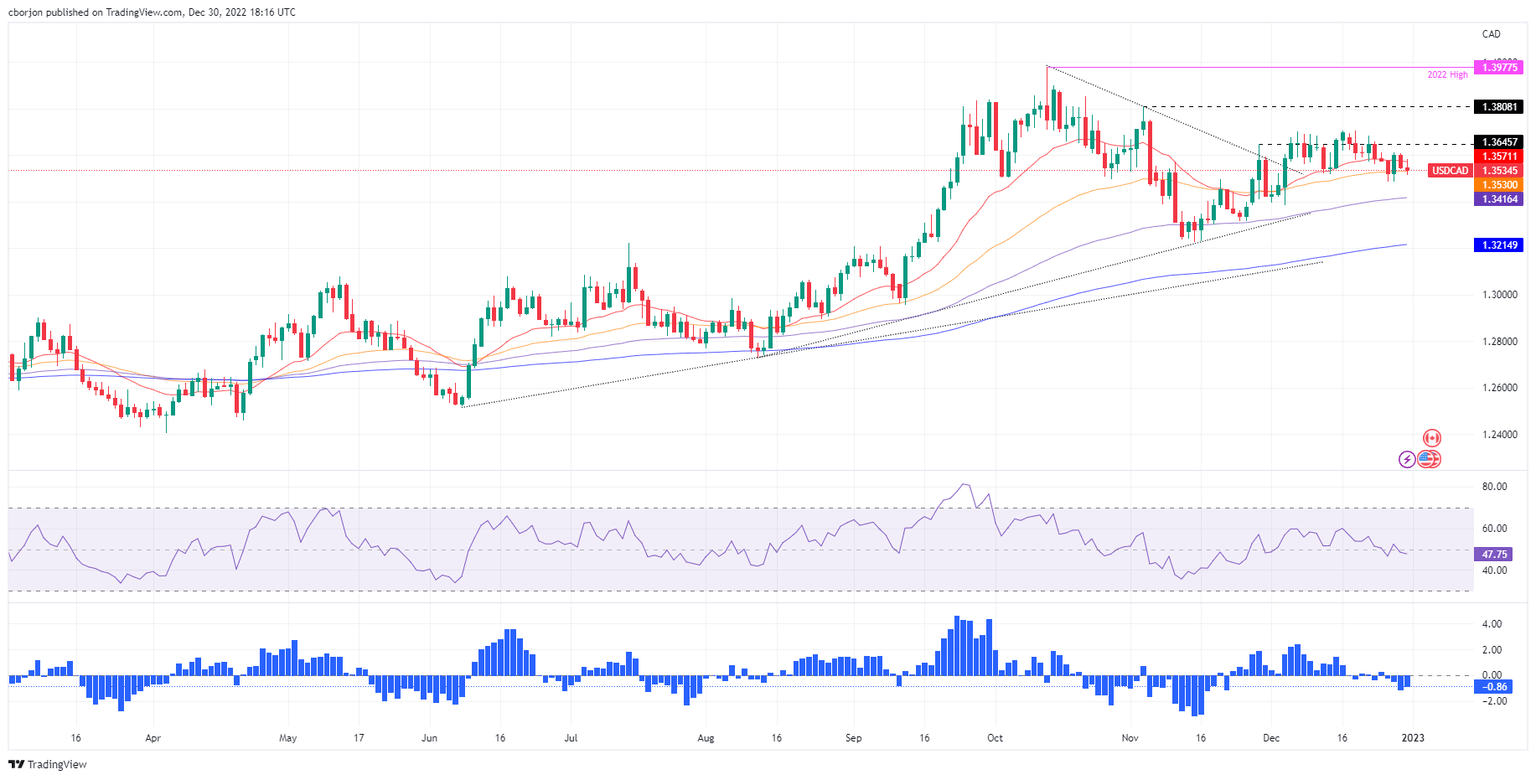
Task: Select the USDCAD symbol price tag
Action: click(x=1450, y=171)
